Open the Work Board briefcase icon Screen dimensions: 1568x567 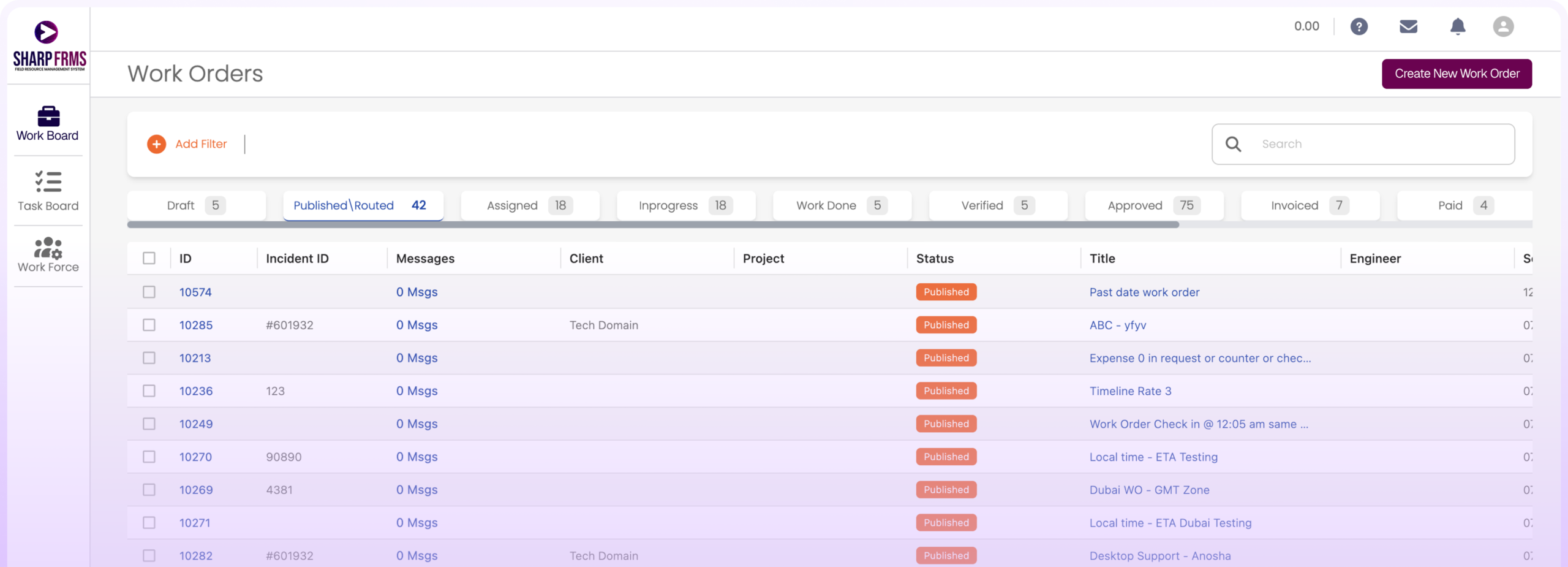click(48, 116)
